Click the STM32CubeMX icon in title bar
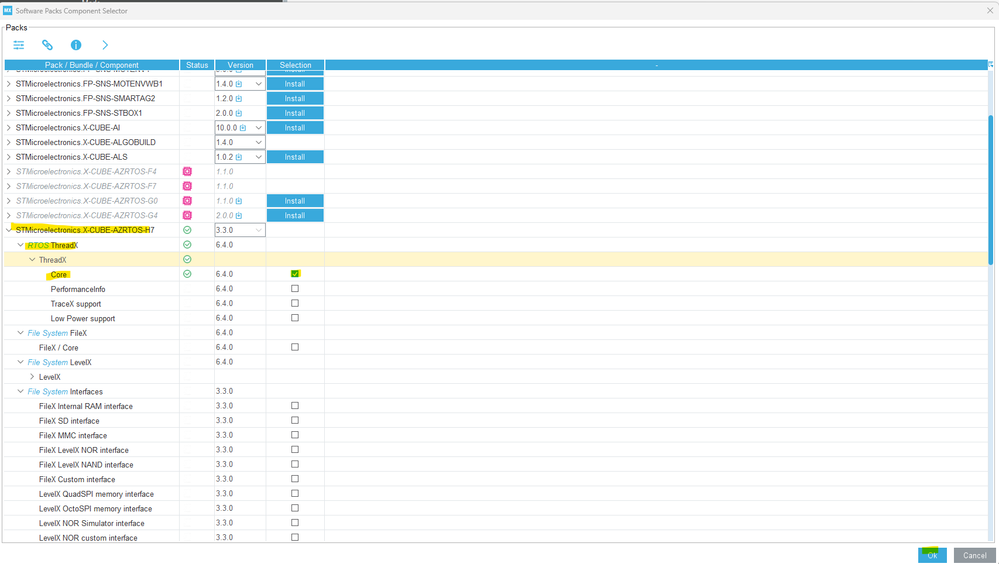This screenshot has height=564, width=999. click(8, 10)
